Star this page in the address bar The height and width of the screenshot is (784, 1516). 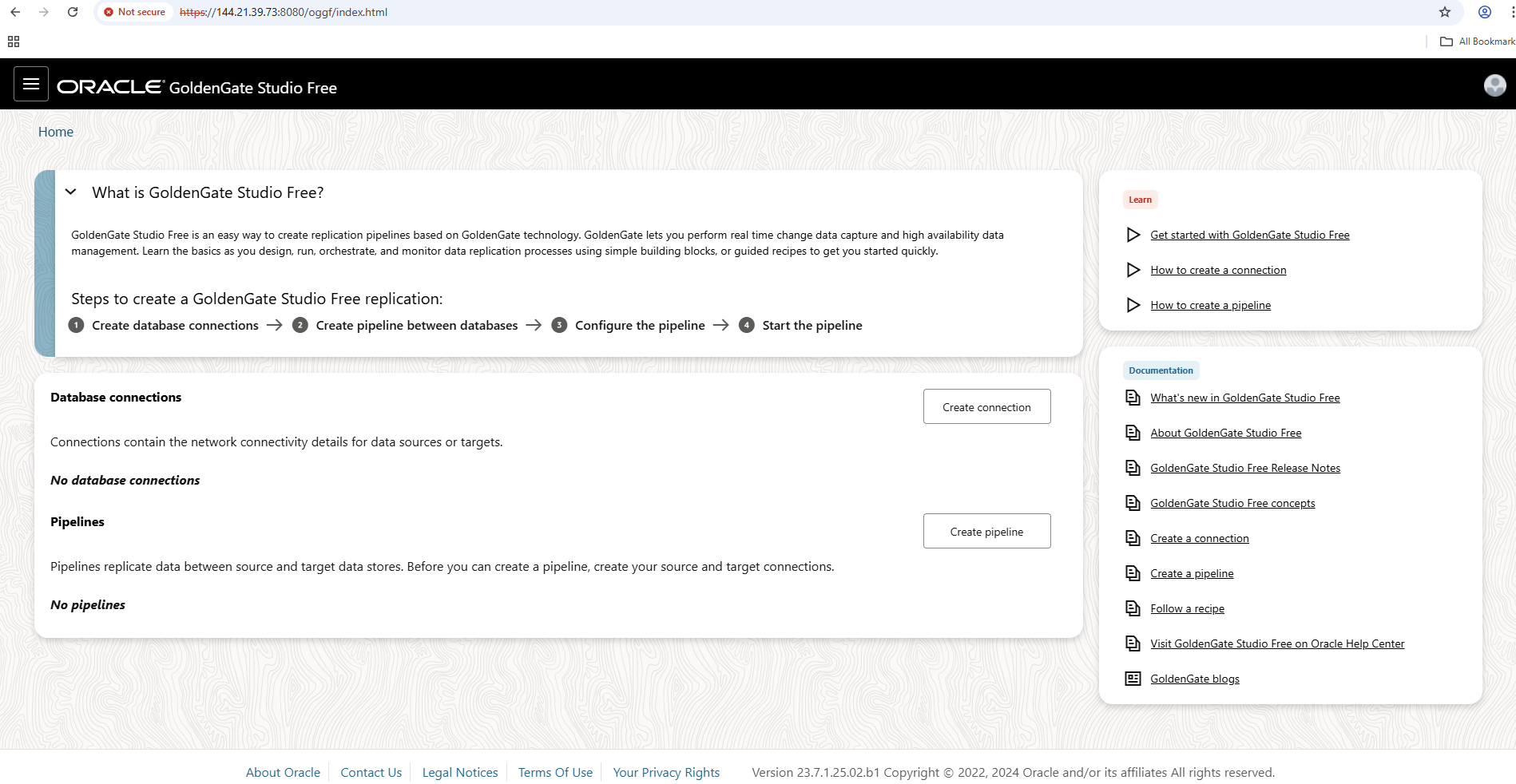click(x=1444, y=12)
